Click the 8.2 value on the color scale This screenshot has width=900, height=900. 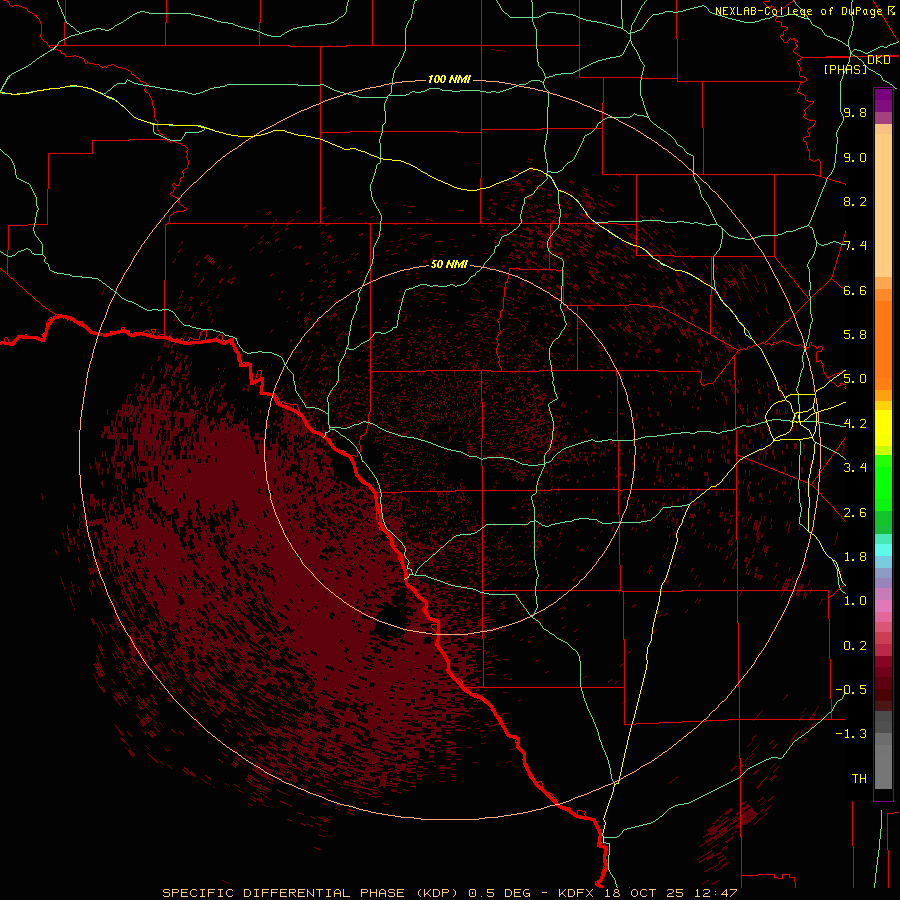[x=855, y=201]
